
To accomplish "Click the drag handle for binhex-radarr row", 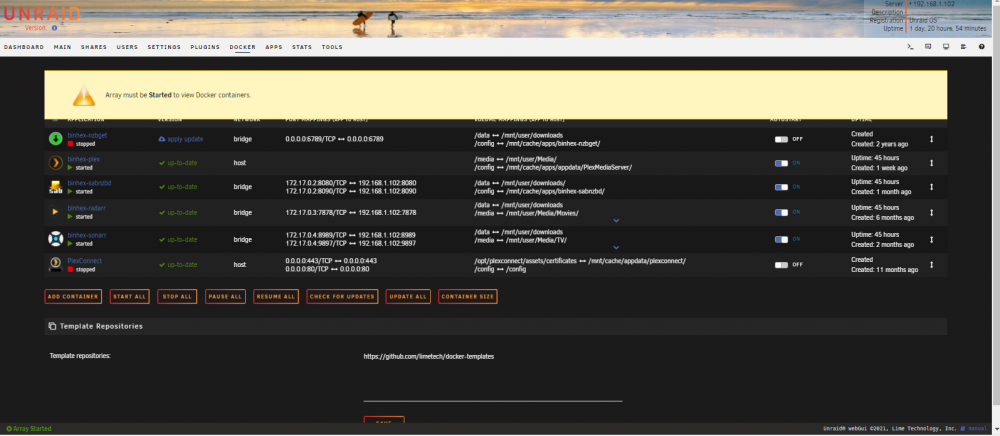I will 931,212.
